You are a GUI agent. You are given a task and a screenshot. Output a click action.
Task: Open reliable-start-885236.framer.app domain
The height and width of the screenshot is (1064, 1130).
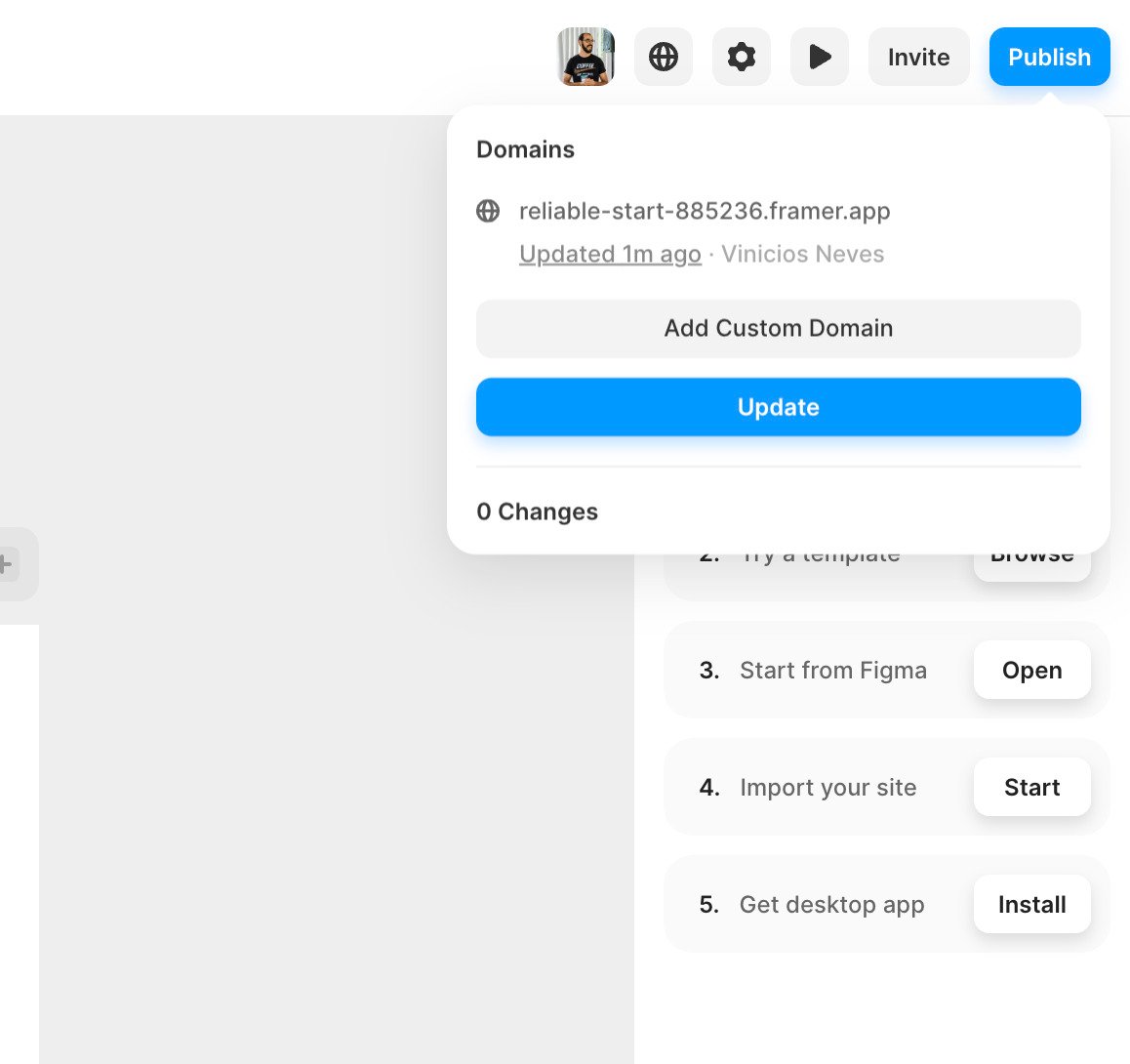pyautogui.click(x=705, y=211)
